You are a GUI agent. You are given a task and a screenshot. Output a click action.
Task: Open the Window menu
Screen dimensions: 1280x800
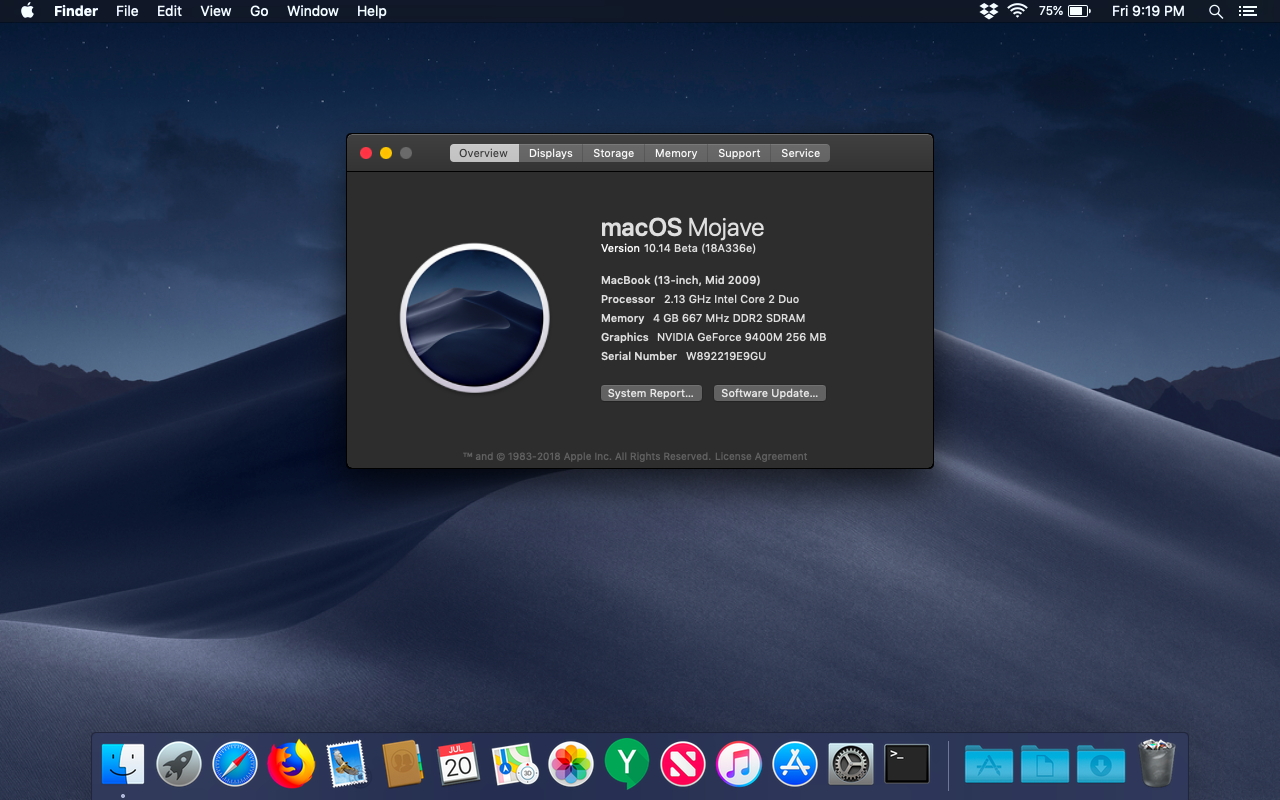point(313,11)
